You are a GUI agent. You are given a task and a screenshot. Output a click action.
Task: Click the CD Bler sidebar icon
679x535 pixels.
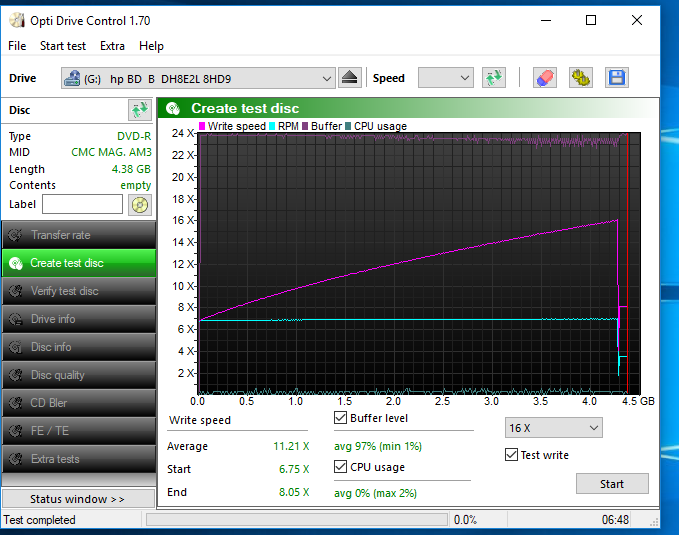pos(16,403)
